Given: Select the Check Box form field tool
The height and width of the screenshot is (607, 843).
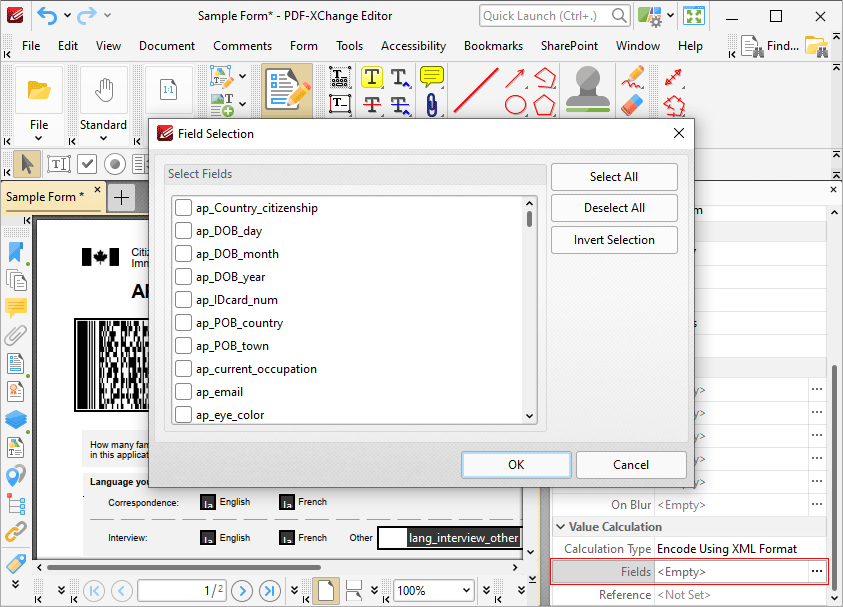Looking at the screenshot, I should click(87, 164).
